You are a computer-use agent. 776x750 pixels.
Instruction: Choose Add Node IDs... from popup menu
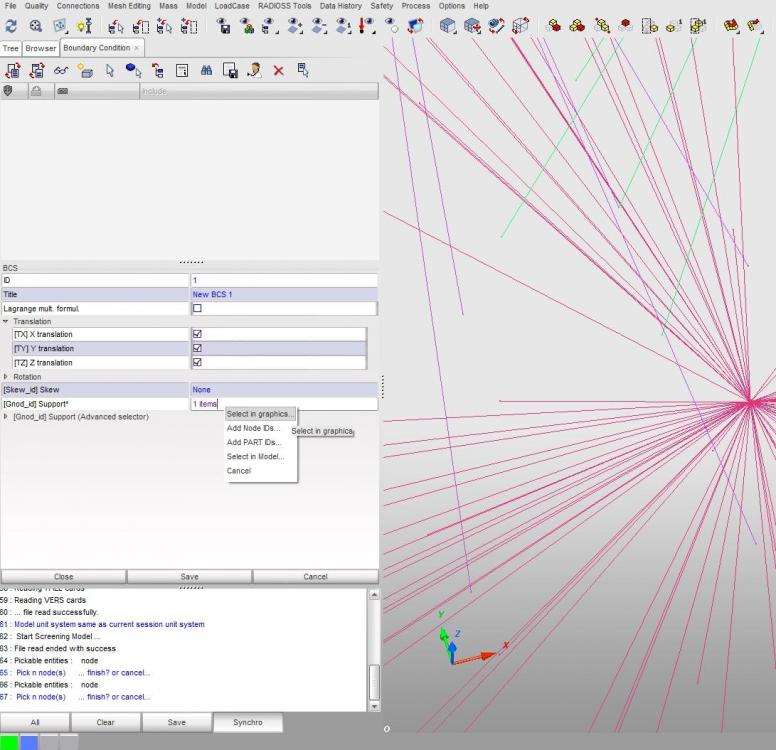coord(253,428)
